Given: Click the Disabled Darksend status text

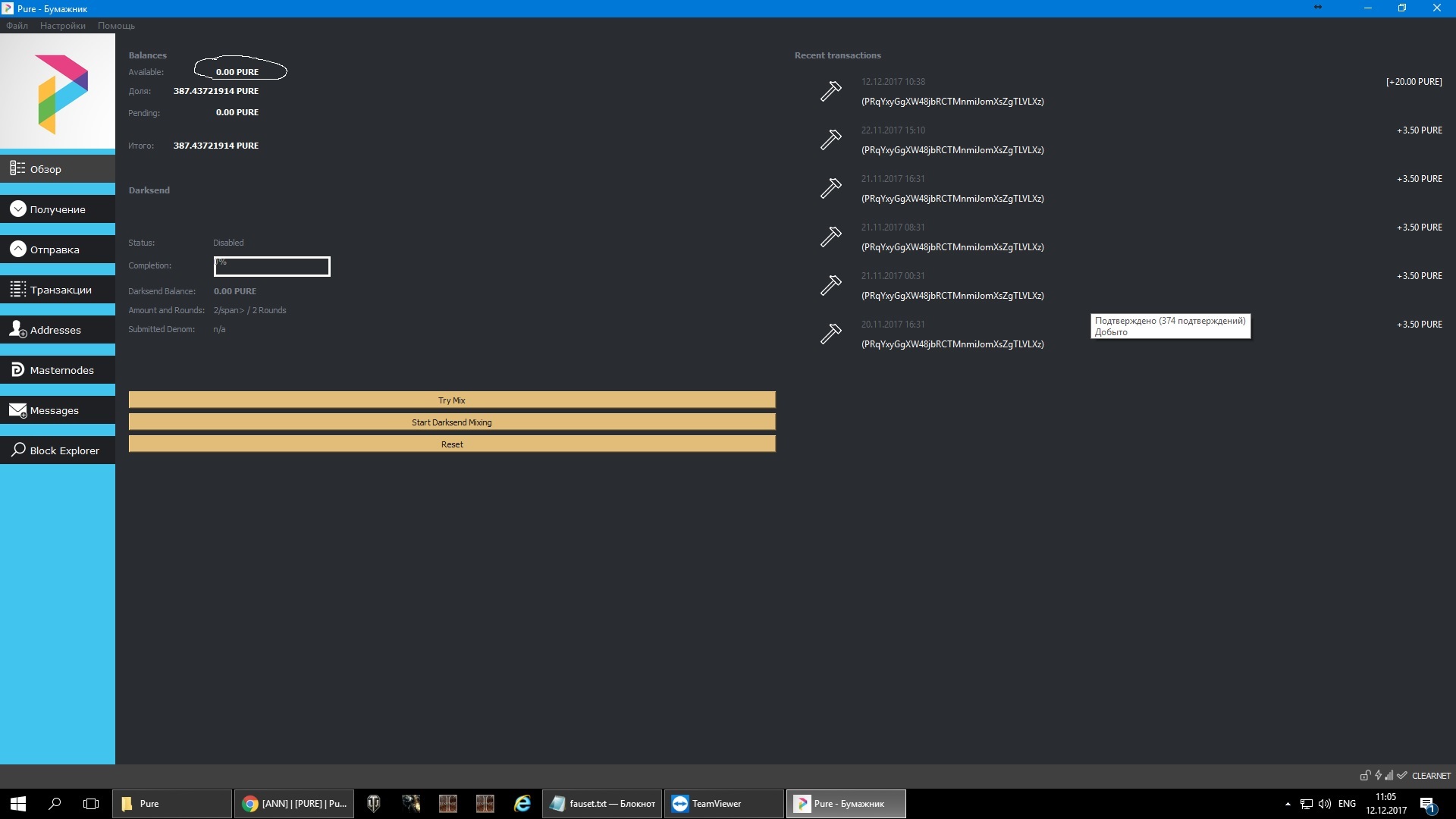Looking at the screenshot, I should (x=228, y=243).
